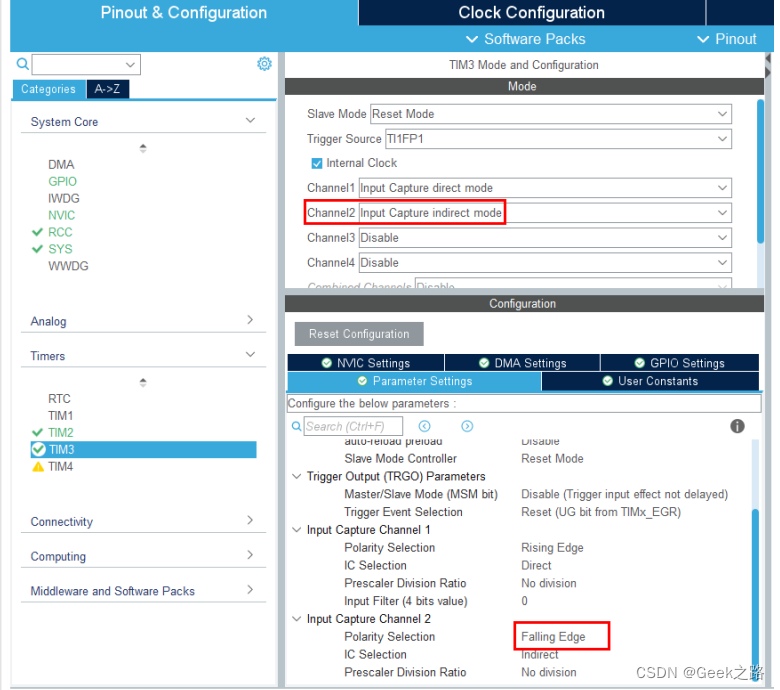The height and width of the screenshot is (690, 780).
Task: Open the Channel1 mode dropdown
Action: point(545,188)
